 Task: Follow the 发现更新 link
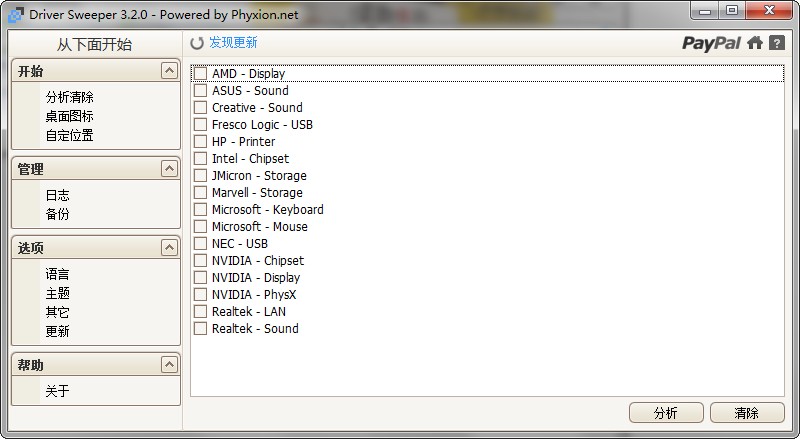233,43
